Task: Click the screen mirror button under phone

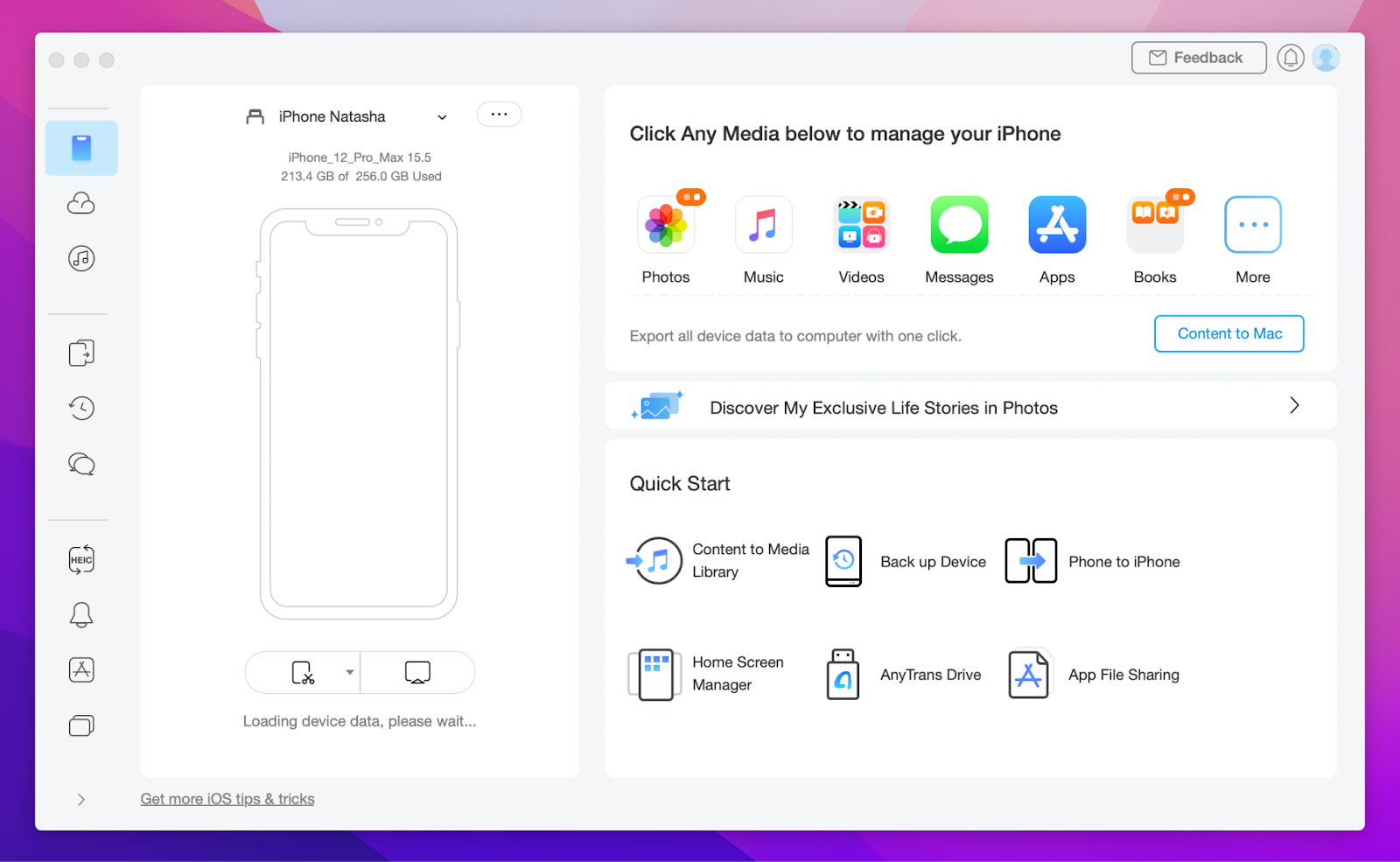Action: click(x=417, y=672)
